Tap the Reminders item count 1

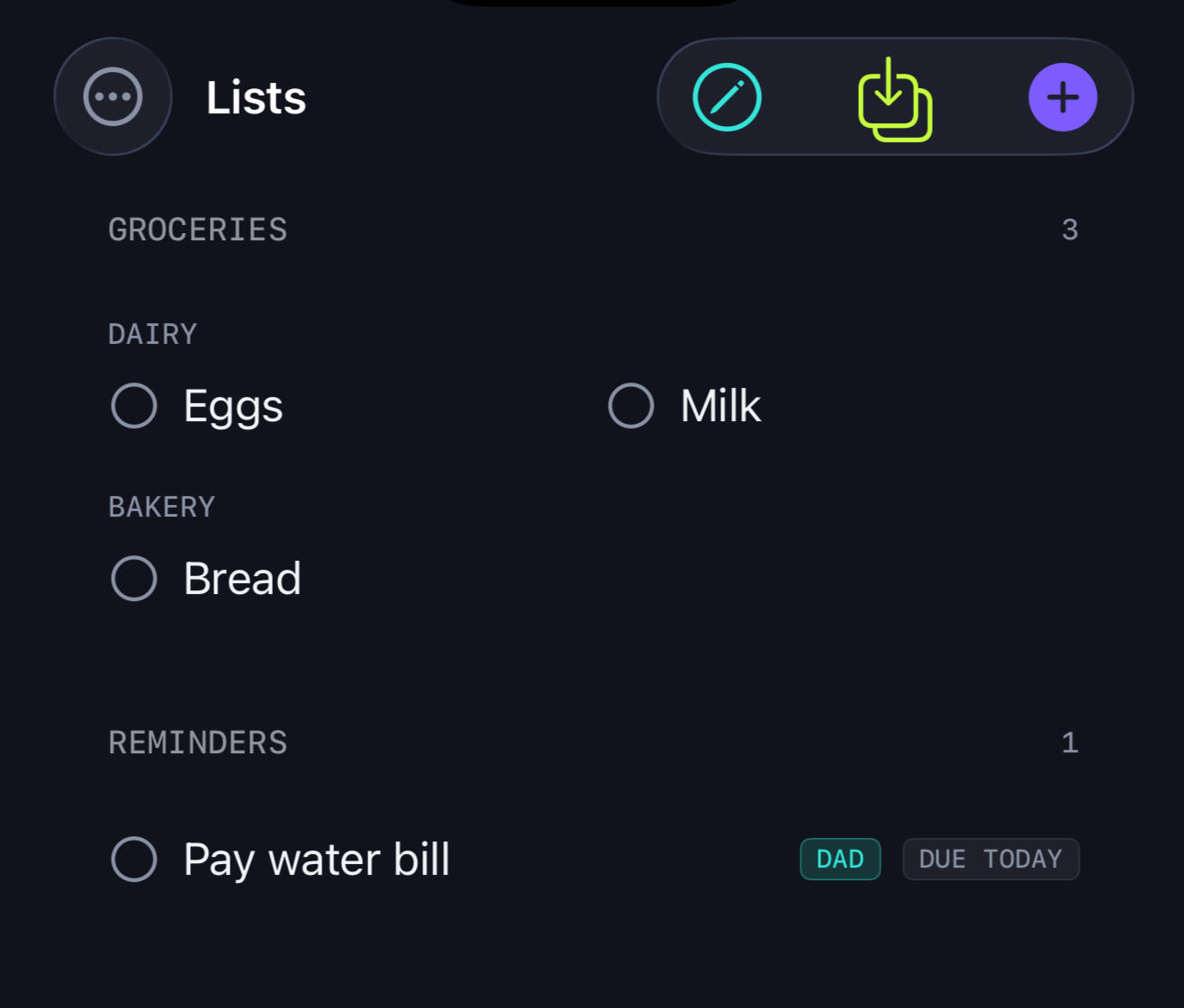tap(1070, 743)
